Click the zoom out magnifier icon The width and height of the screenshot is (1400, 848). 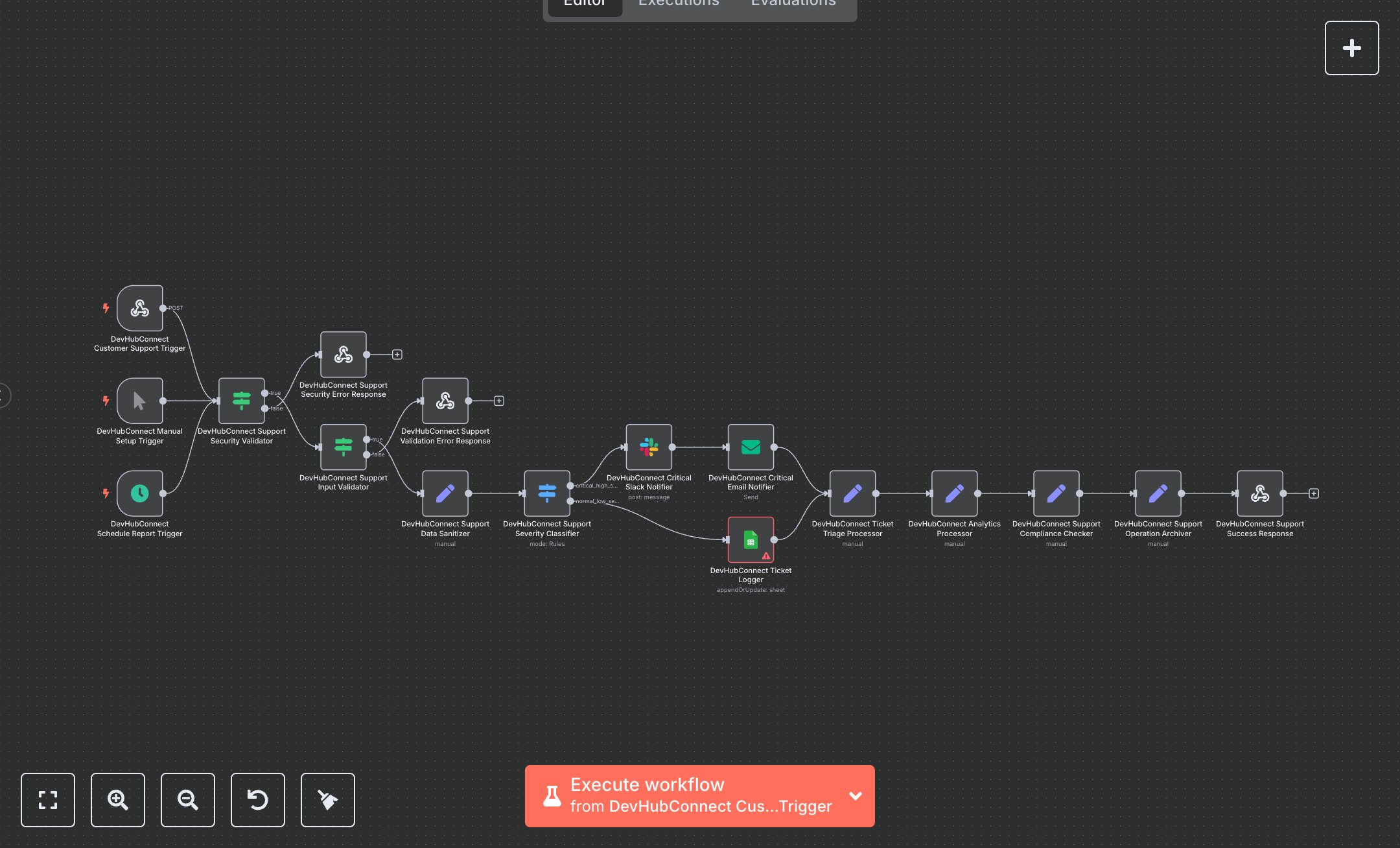187,800
